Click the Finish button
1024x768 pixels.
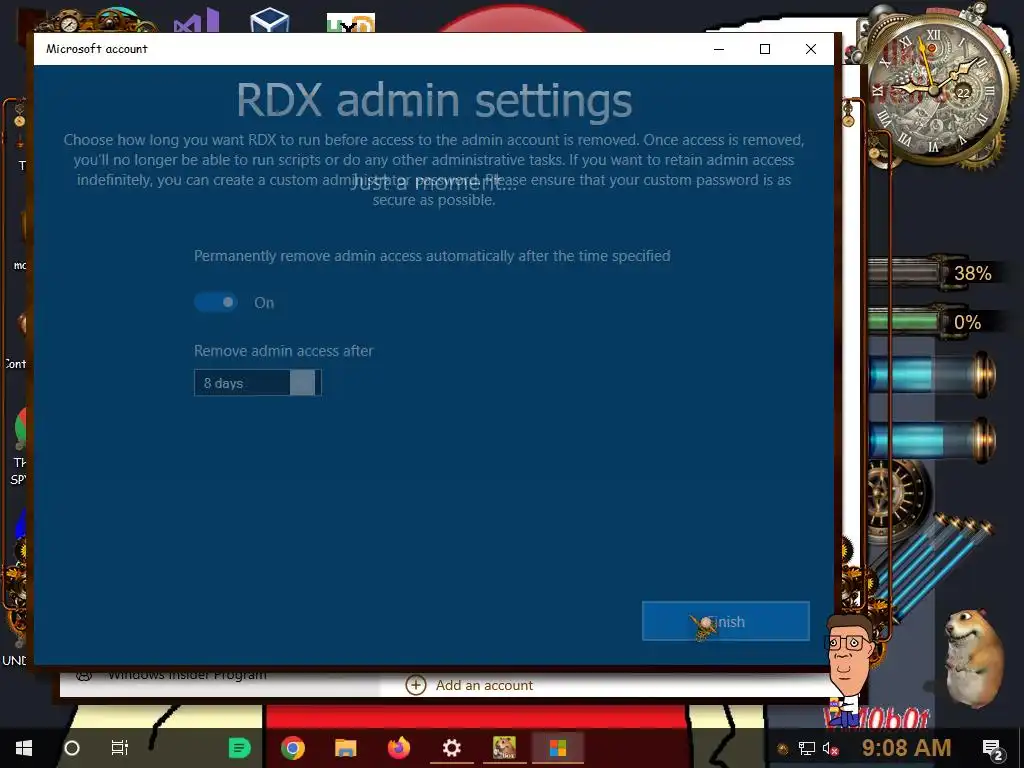pyautogui.click(x=726, y=621)
